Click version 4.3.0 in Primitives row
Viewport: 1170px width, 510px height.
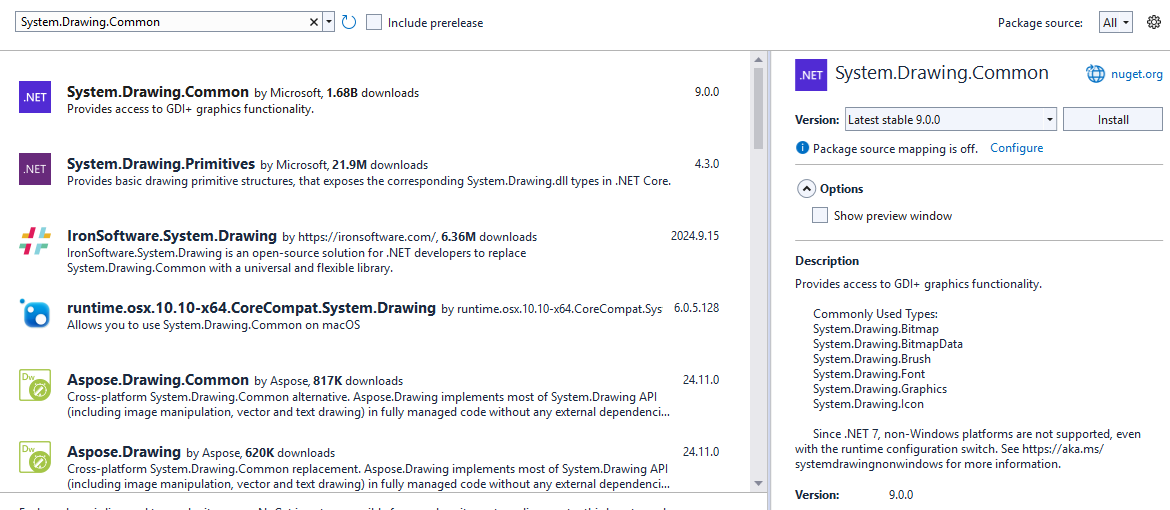pyautogui.click(x=707, y=164)
